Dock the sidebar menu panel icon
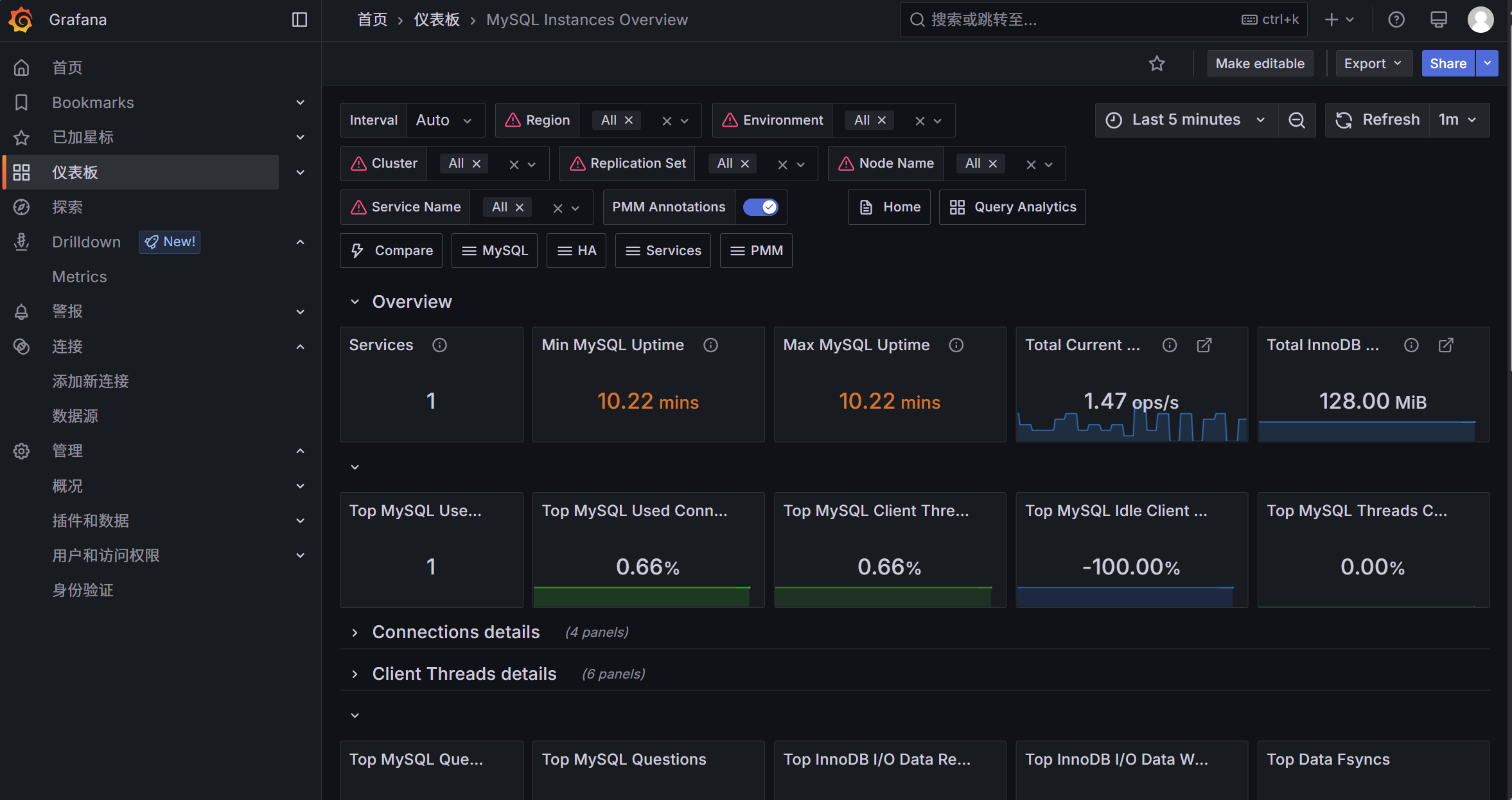 click(x=299, y=19)
